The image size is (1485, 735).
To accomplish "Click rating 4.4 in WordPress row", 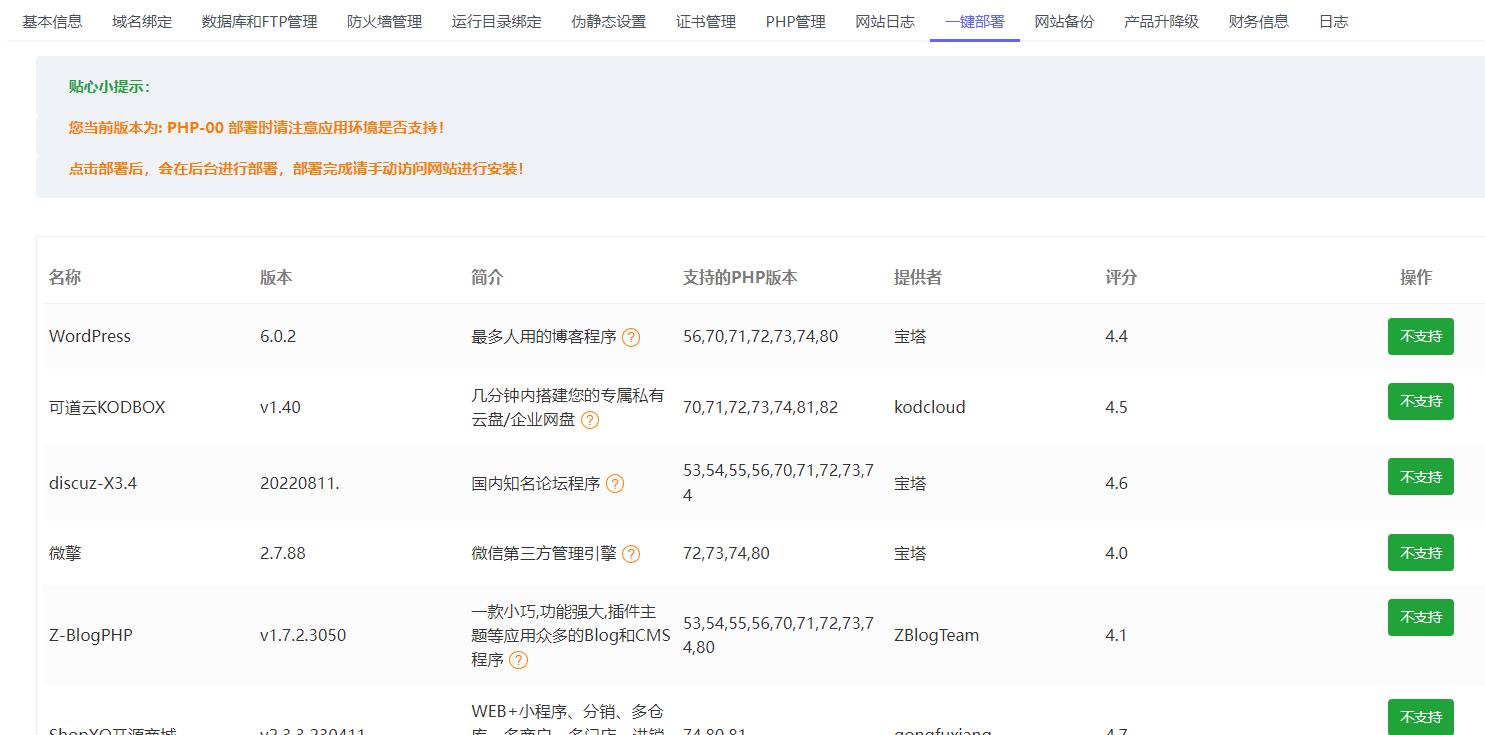I will click(1116, 336).
